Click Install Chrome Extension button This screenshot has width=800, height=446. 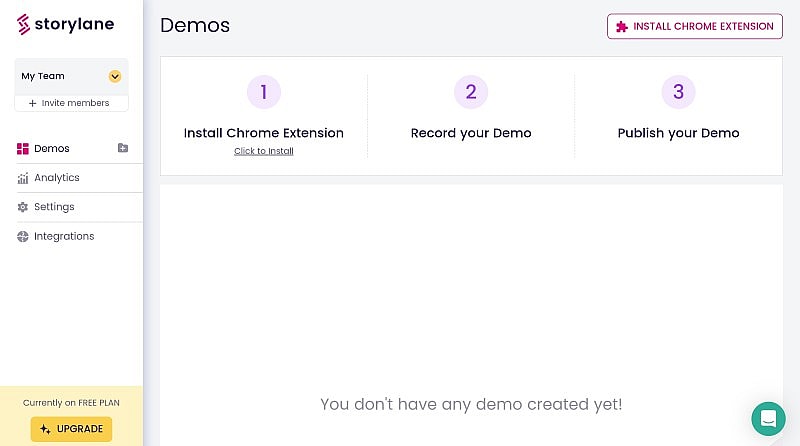[694, 27]
